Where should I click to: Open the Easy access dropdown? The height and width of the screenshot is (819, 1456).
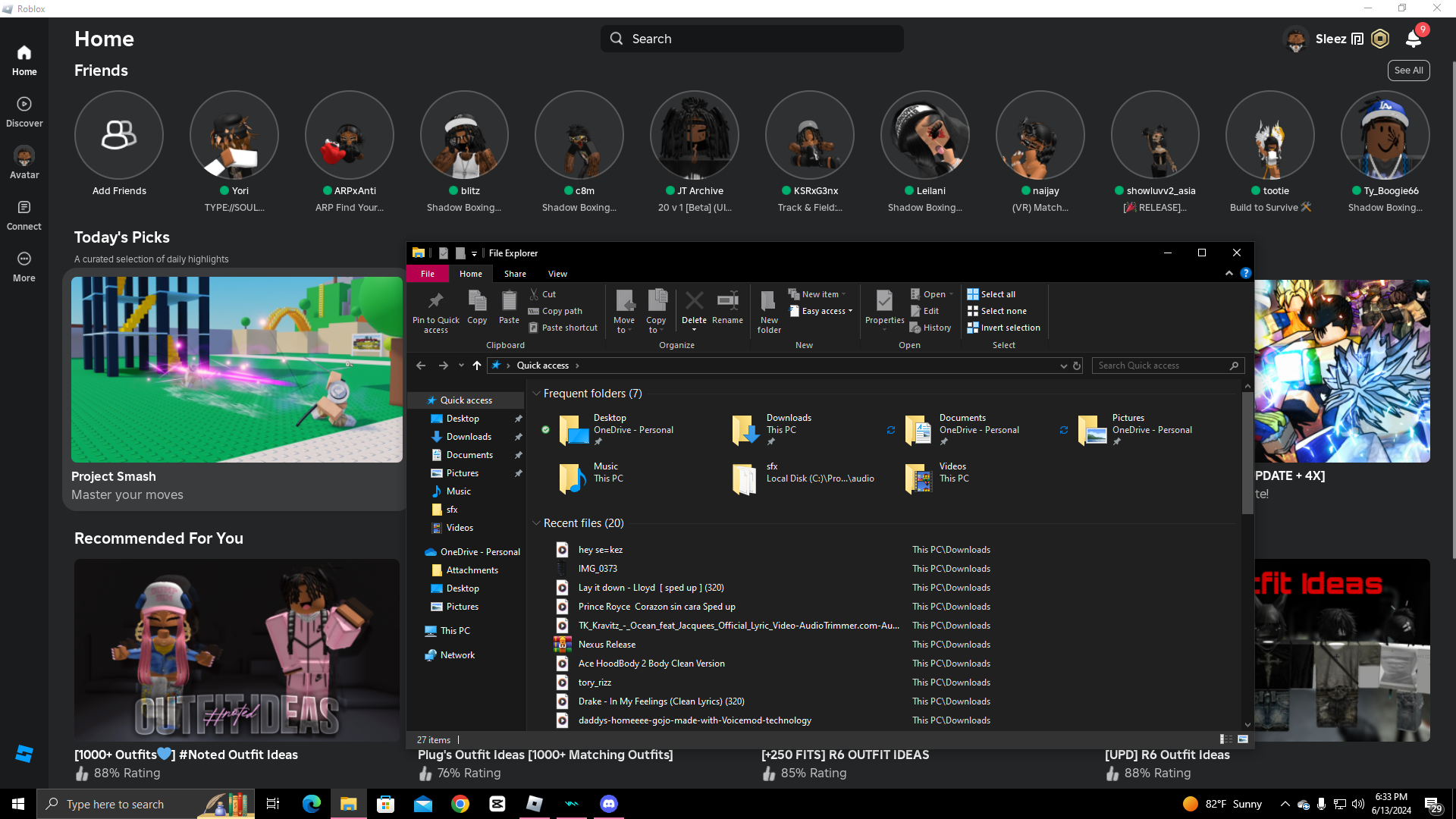click(x=827, y=311)
